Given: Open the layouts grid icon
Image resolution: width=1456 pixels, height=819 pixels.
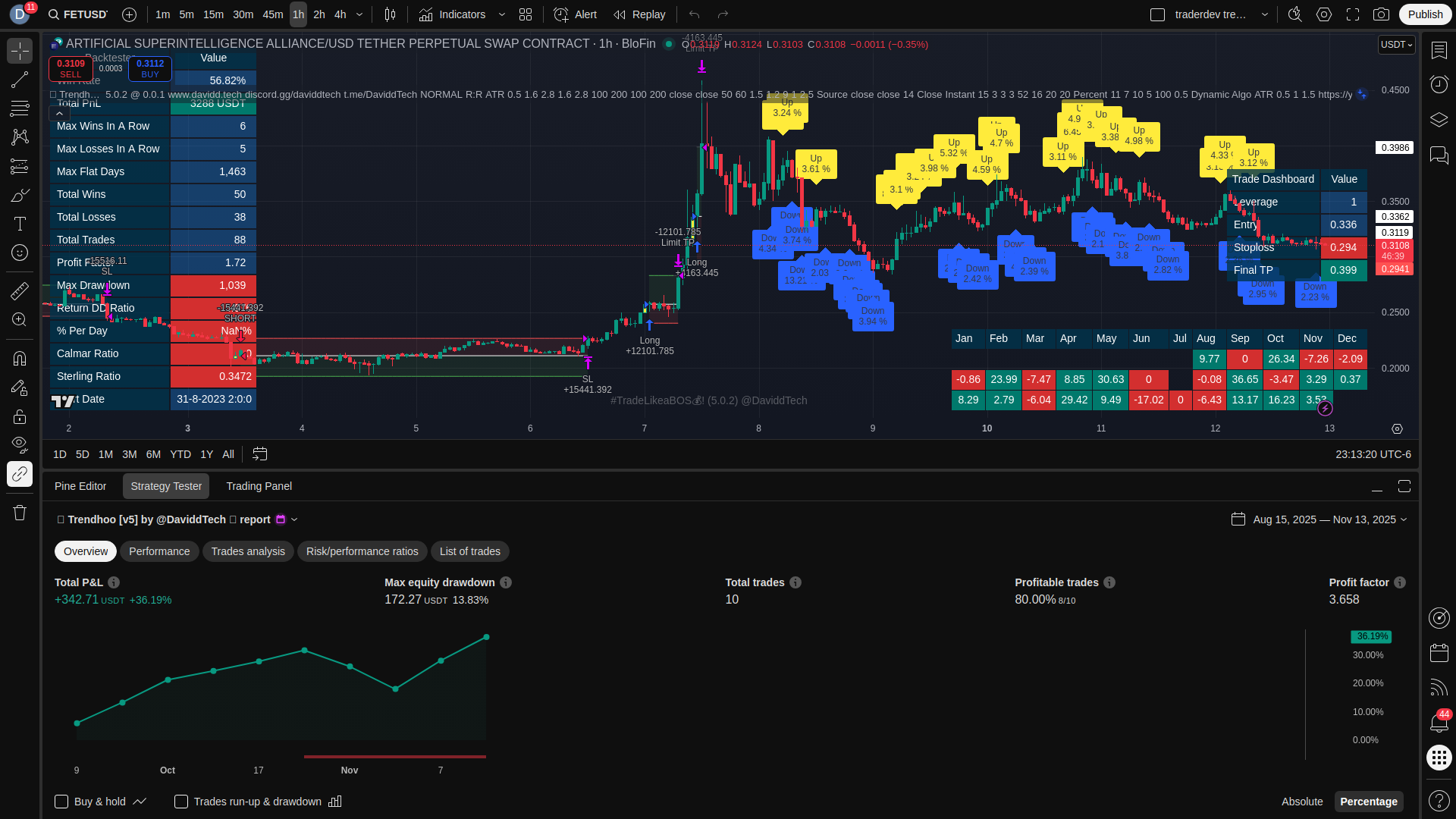Looking at the screenshot, I should 526,14.
